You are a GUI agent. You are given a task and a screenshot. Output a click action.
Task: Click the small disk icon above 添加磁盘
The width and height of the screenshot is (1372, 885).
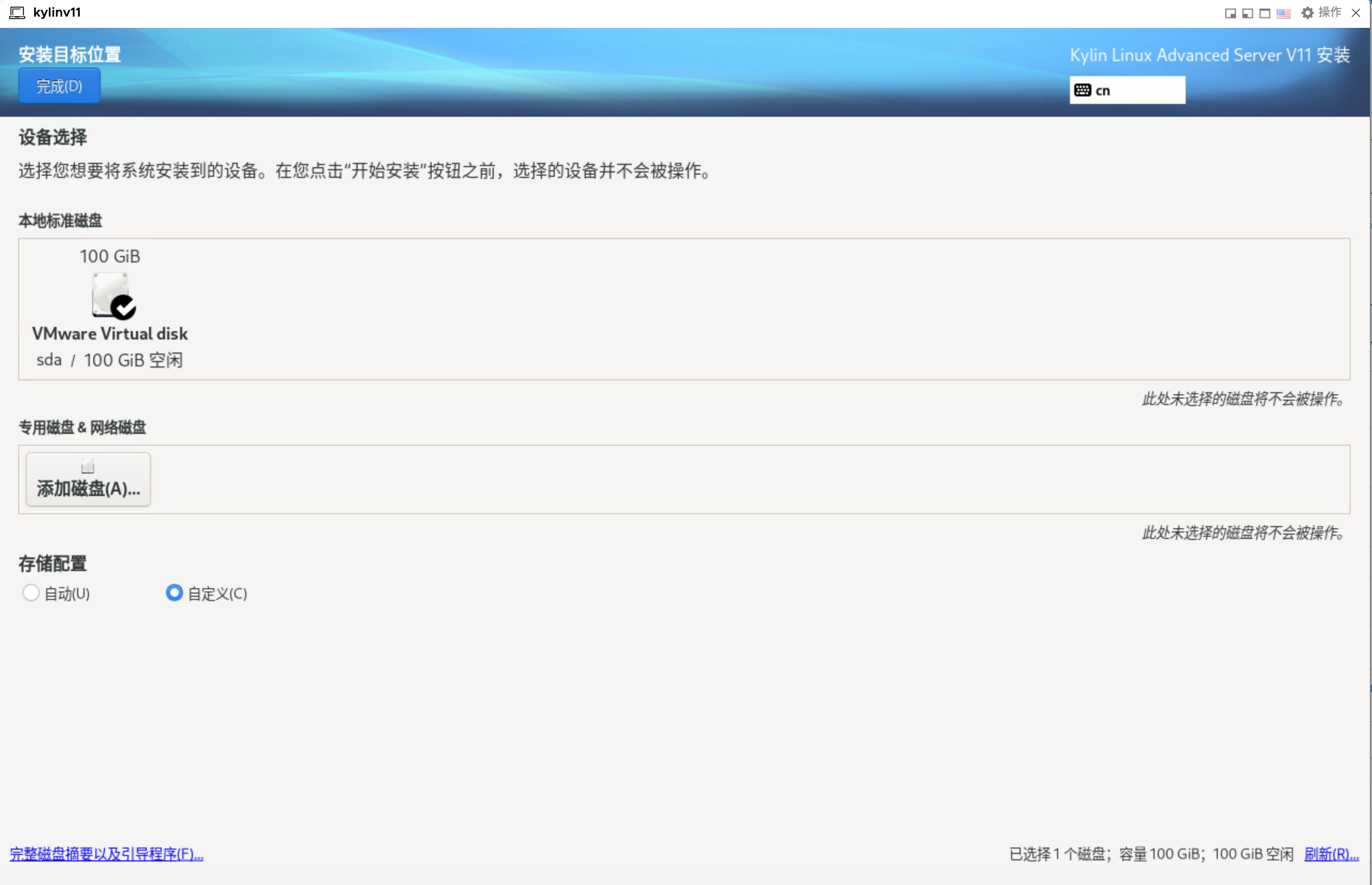[x=88, y=466]
